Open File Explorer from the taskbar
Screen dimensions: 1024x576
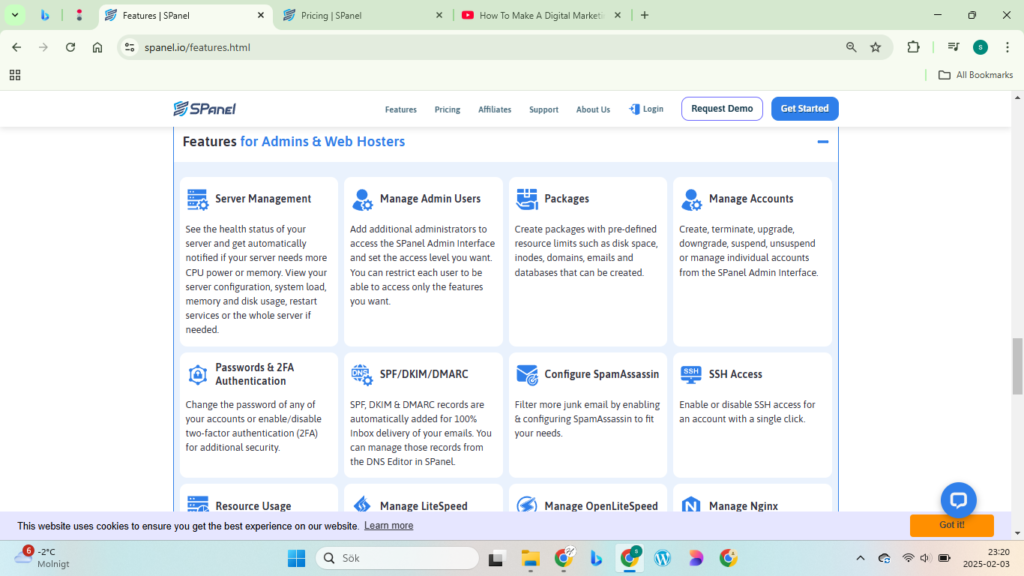(x=530, y=558)
